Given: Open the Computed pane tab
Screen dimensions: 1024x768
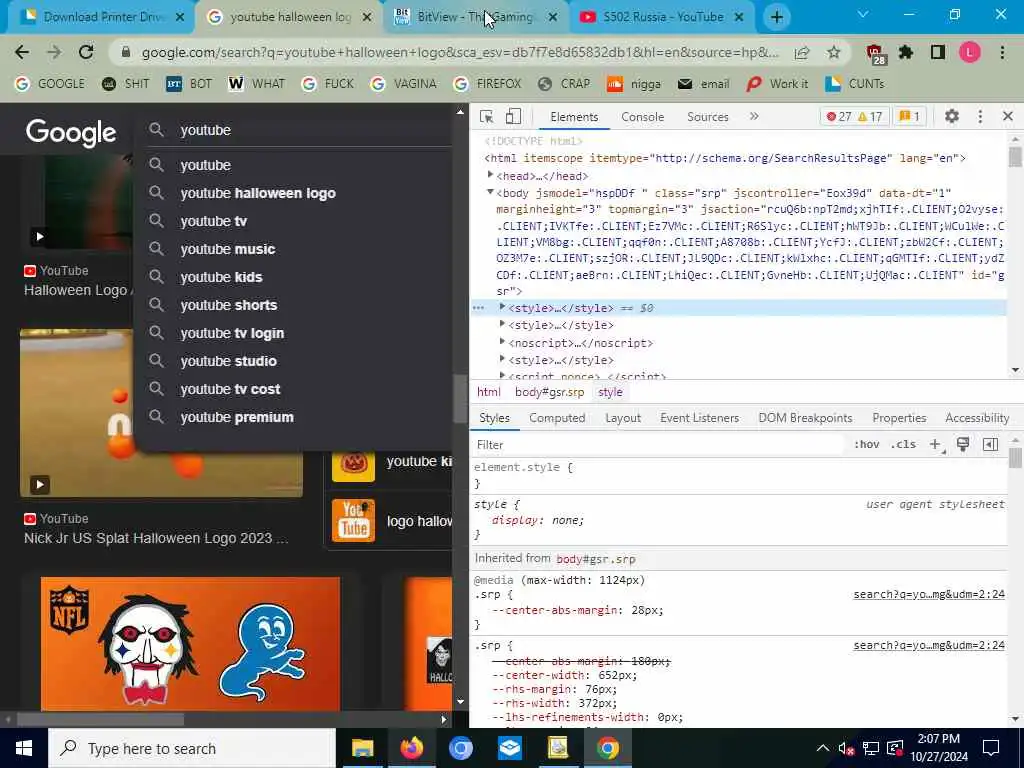Looking at the screenshot, I should [556, 418].
